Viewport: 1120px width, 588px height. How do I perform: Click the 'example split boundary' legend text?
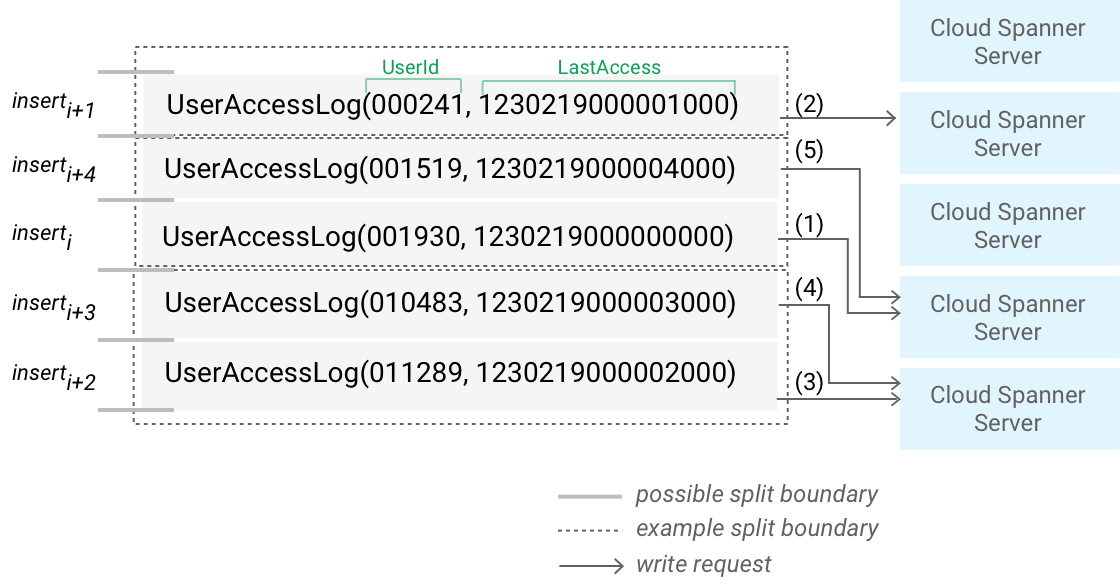click(757, 529)
